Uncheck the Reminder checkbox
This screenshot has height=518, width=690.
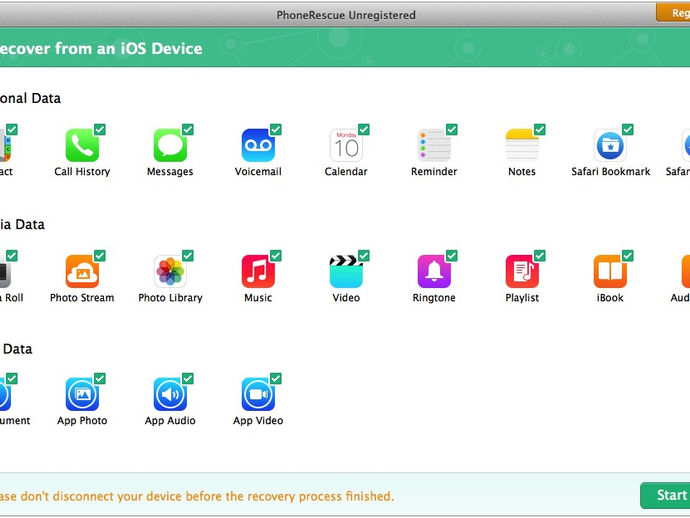tap(452, 129)
